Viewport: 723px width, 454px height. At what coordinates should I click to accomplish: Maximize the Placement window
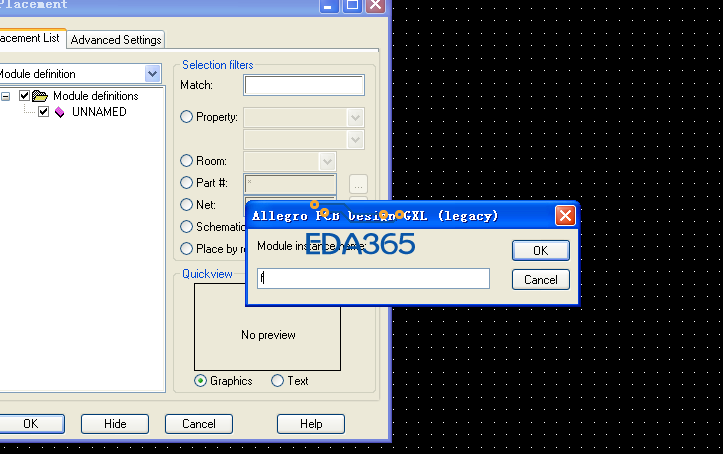353,6
